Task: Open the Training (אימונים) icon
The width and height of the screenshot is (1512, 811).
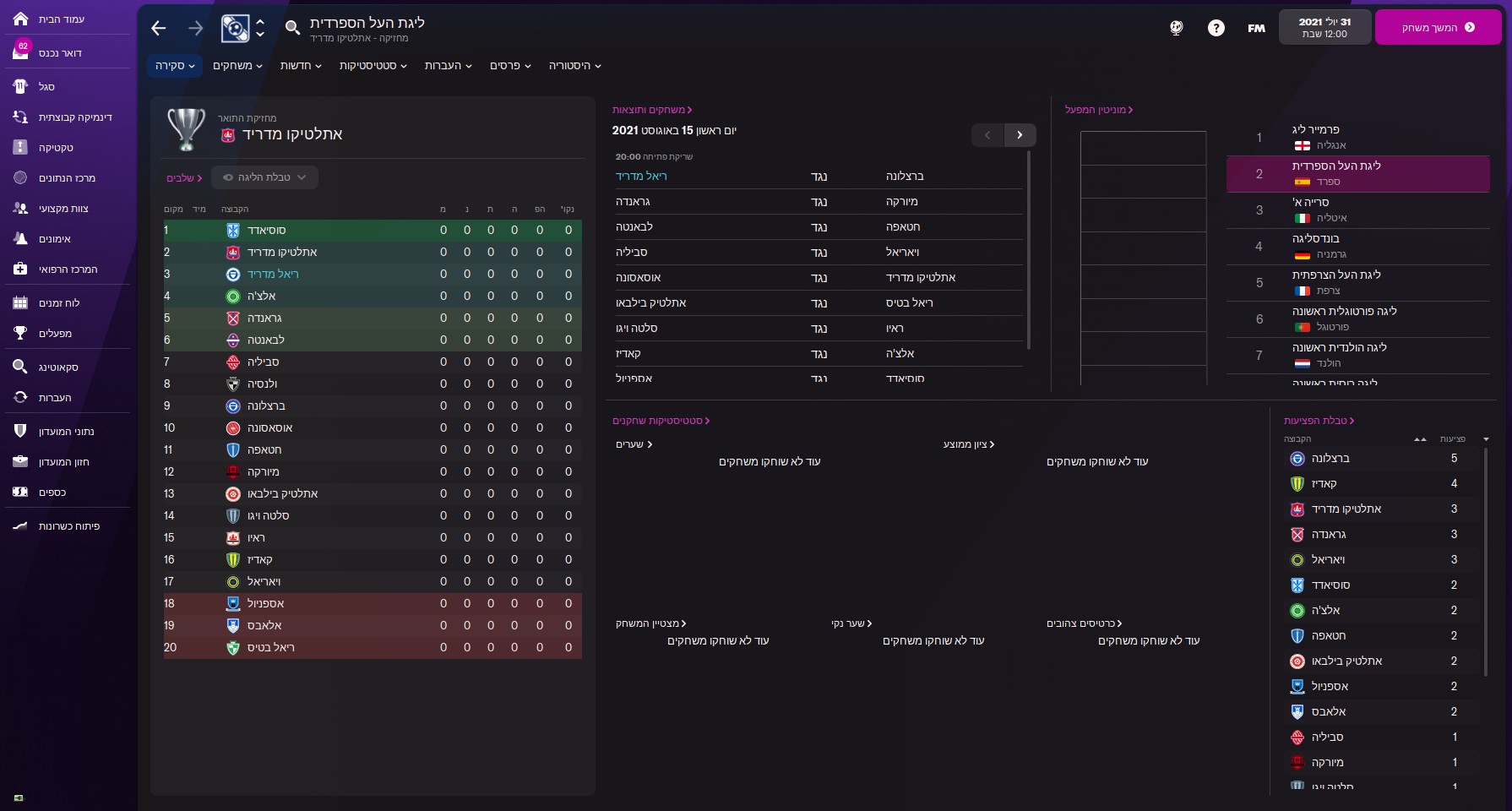Action: click(21, 238)
